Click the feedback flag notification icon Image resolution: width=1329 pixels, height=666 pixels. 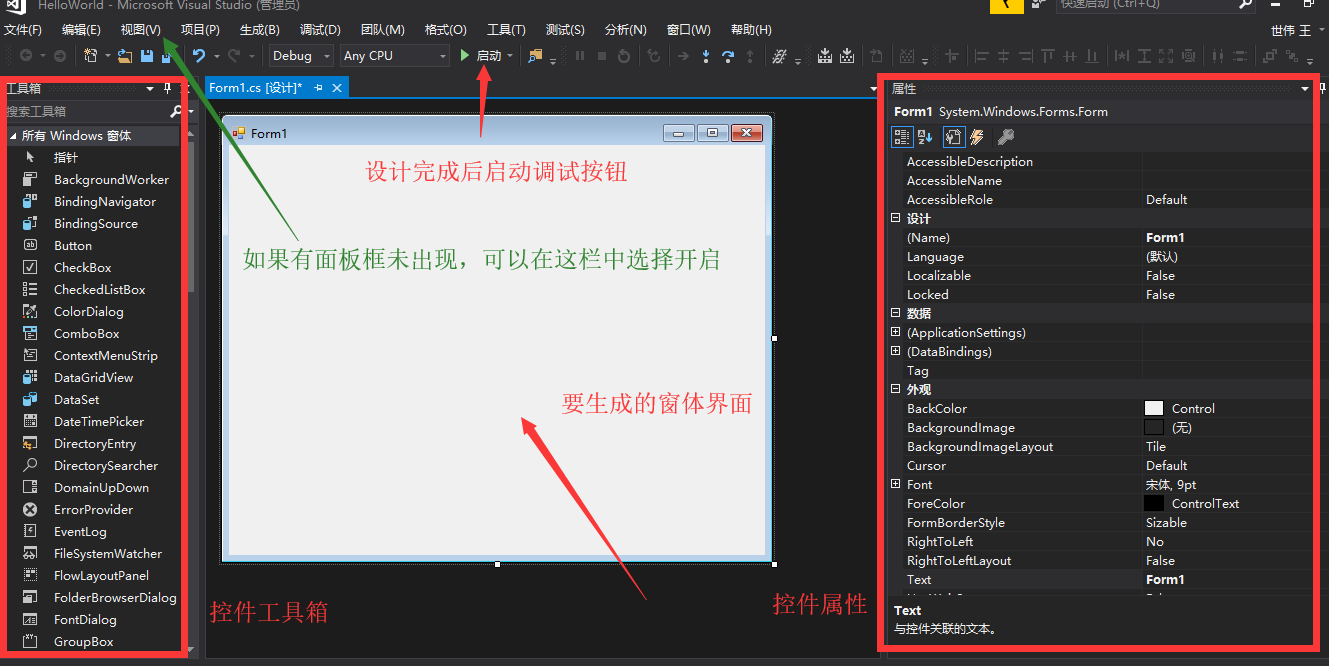pyautogui.click(x=1007, y=5)
